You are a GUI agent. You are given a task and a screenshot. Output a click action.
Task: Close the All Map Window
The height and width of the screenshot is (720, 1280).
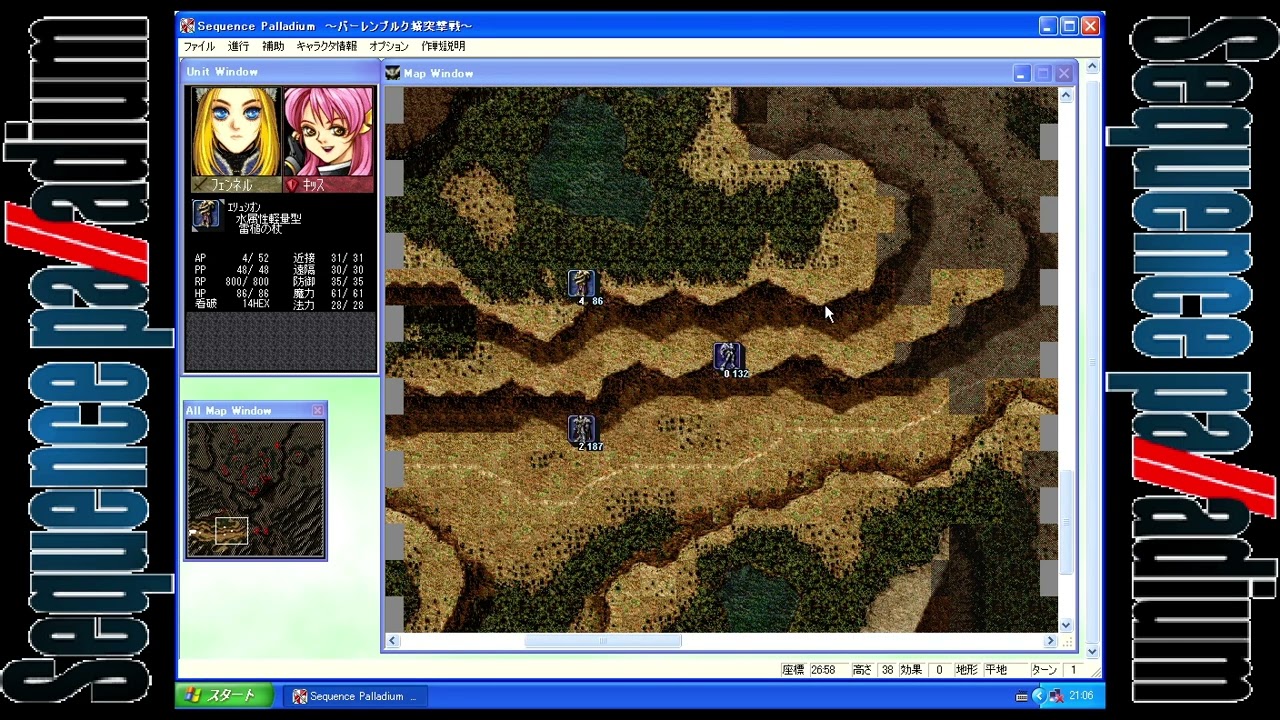[x=318, y=411]
